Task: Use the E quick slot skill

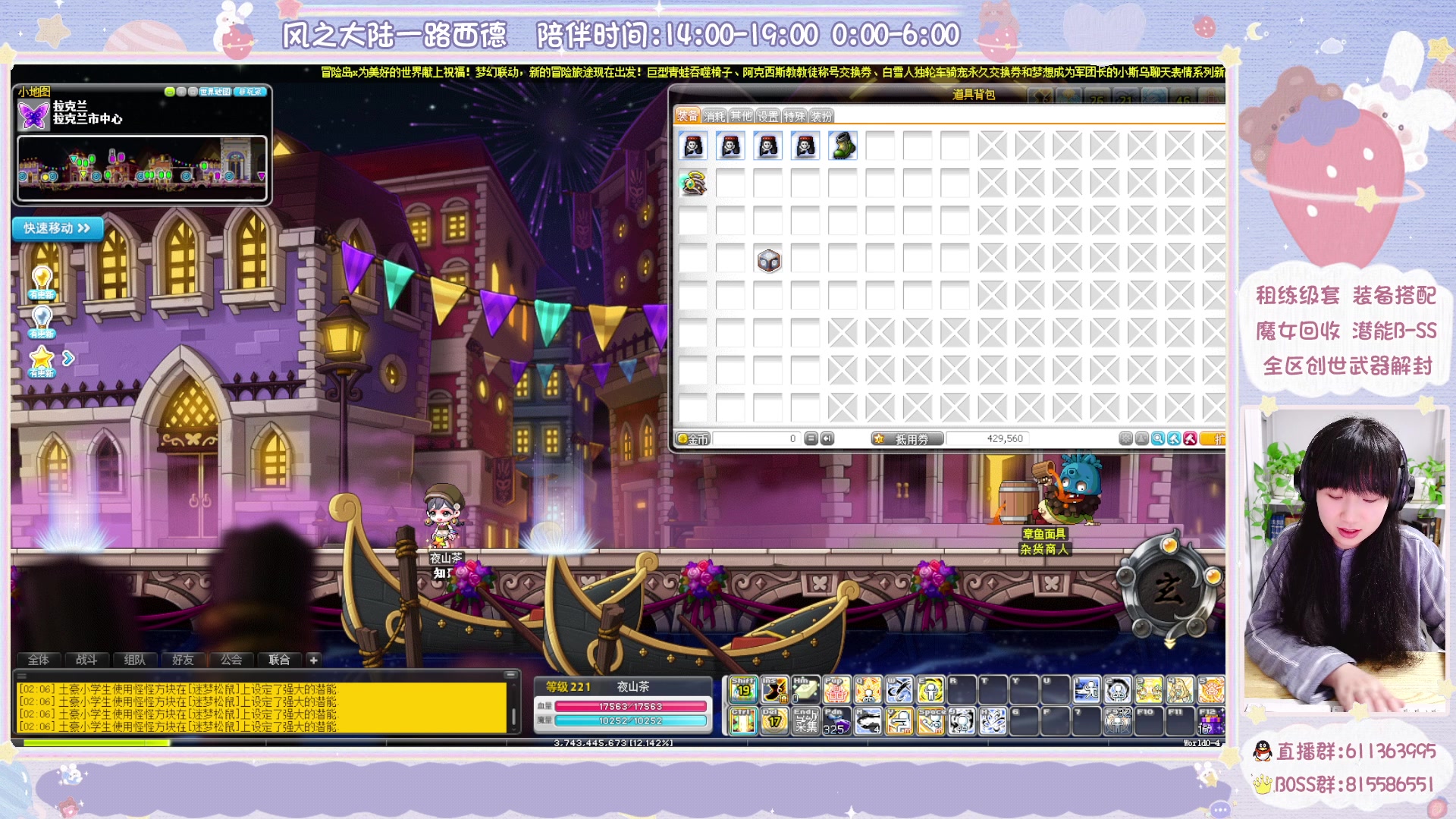Action: 930,689
